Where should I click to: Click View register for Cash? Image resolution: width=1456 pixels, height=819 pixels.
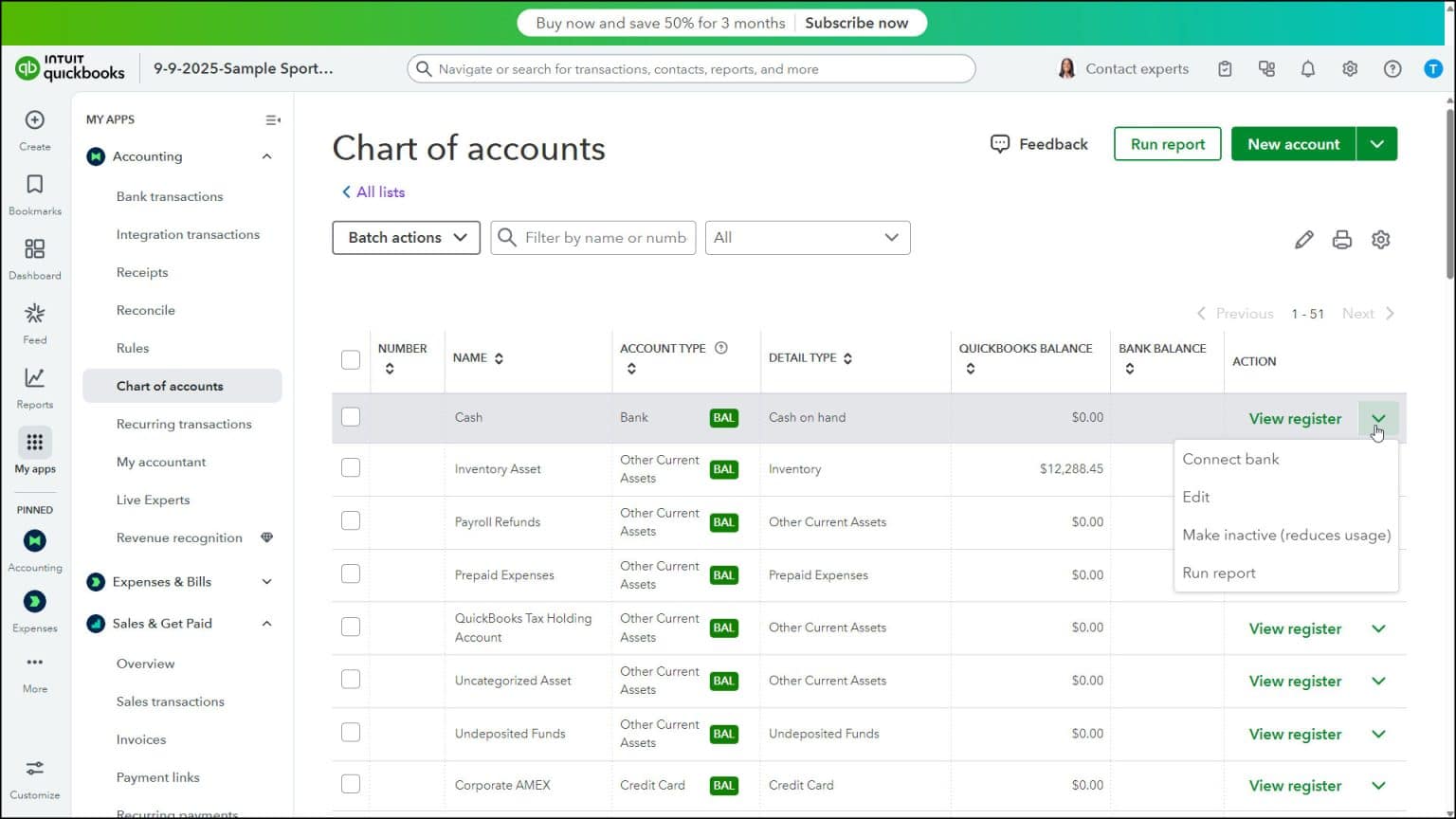[1295, 418]
